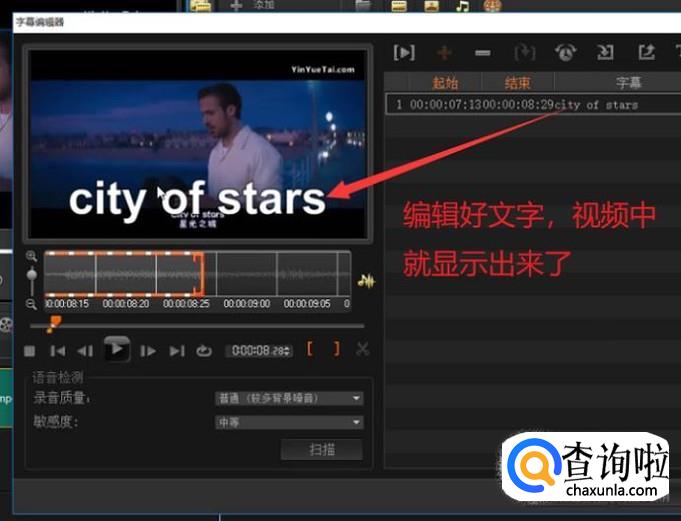Click the music note icon in the main toolbar
Viewport: 681px width, 521px height.
(462, 5)
